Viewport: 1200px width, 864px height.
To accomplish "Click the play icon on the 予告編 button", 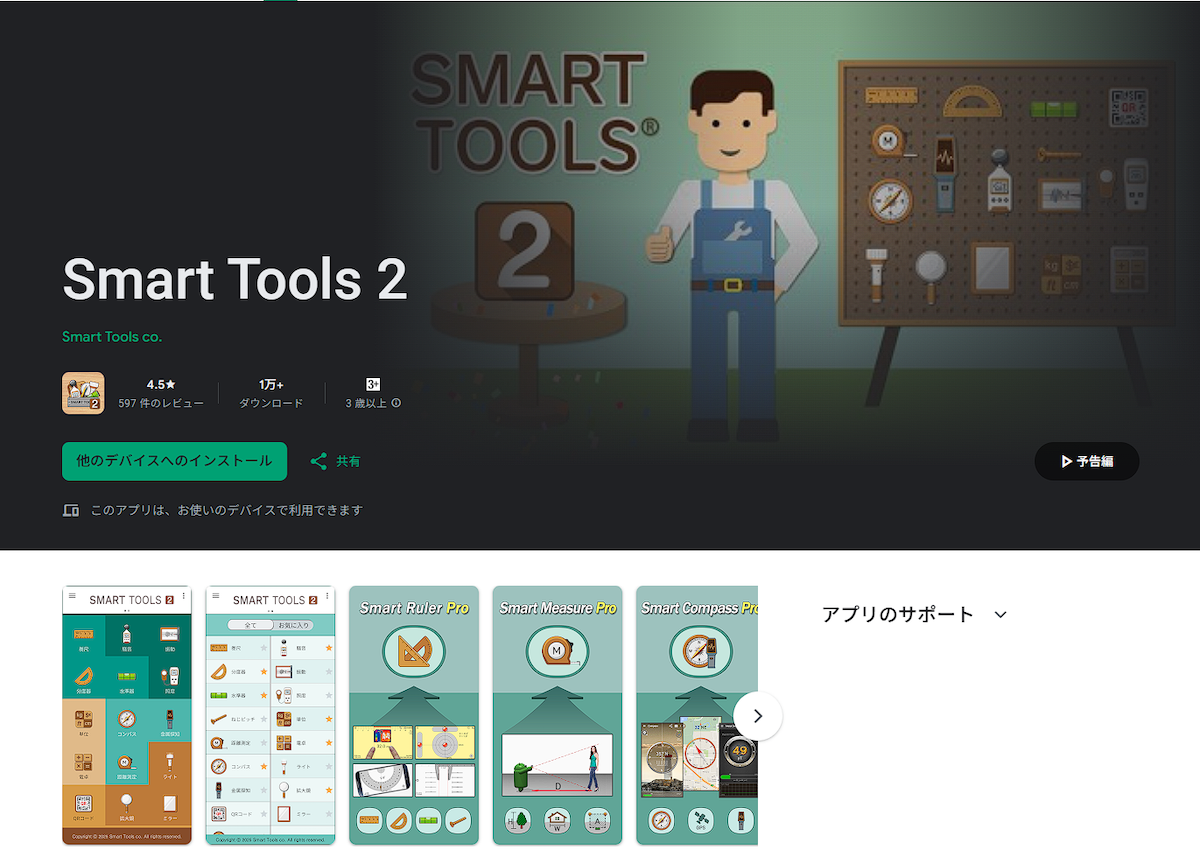I will coord(1067,461).
